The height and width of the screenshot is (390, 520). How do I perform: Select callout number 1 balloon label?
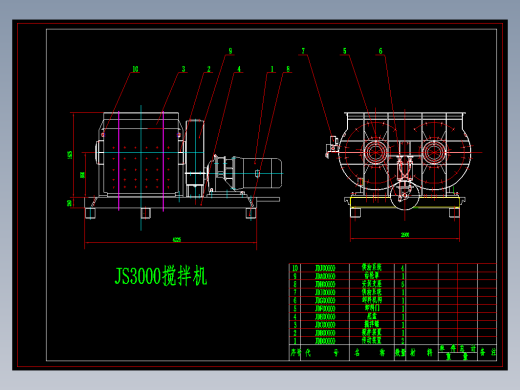[272, 69]
